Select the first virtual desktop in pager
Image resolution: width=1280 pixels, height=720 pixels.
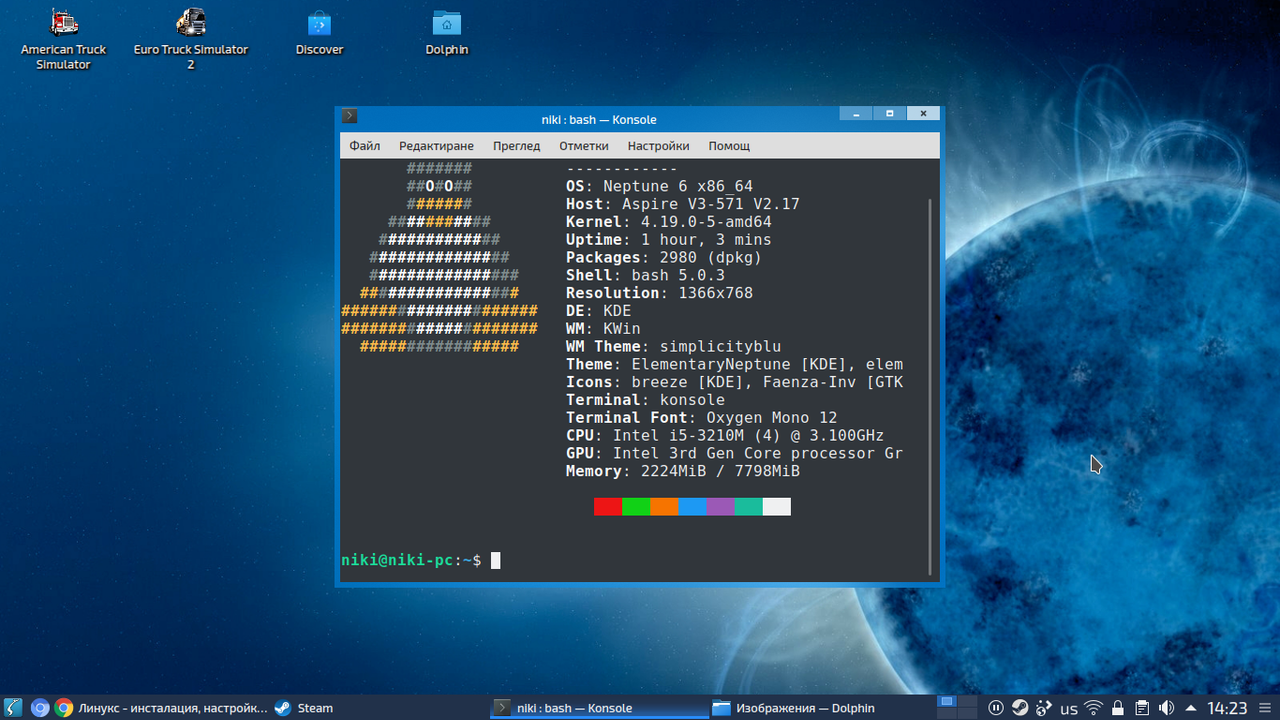(x=948, y=702)
